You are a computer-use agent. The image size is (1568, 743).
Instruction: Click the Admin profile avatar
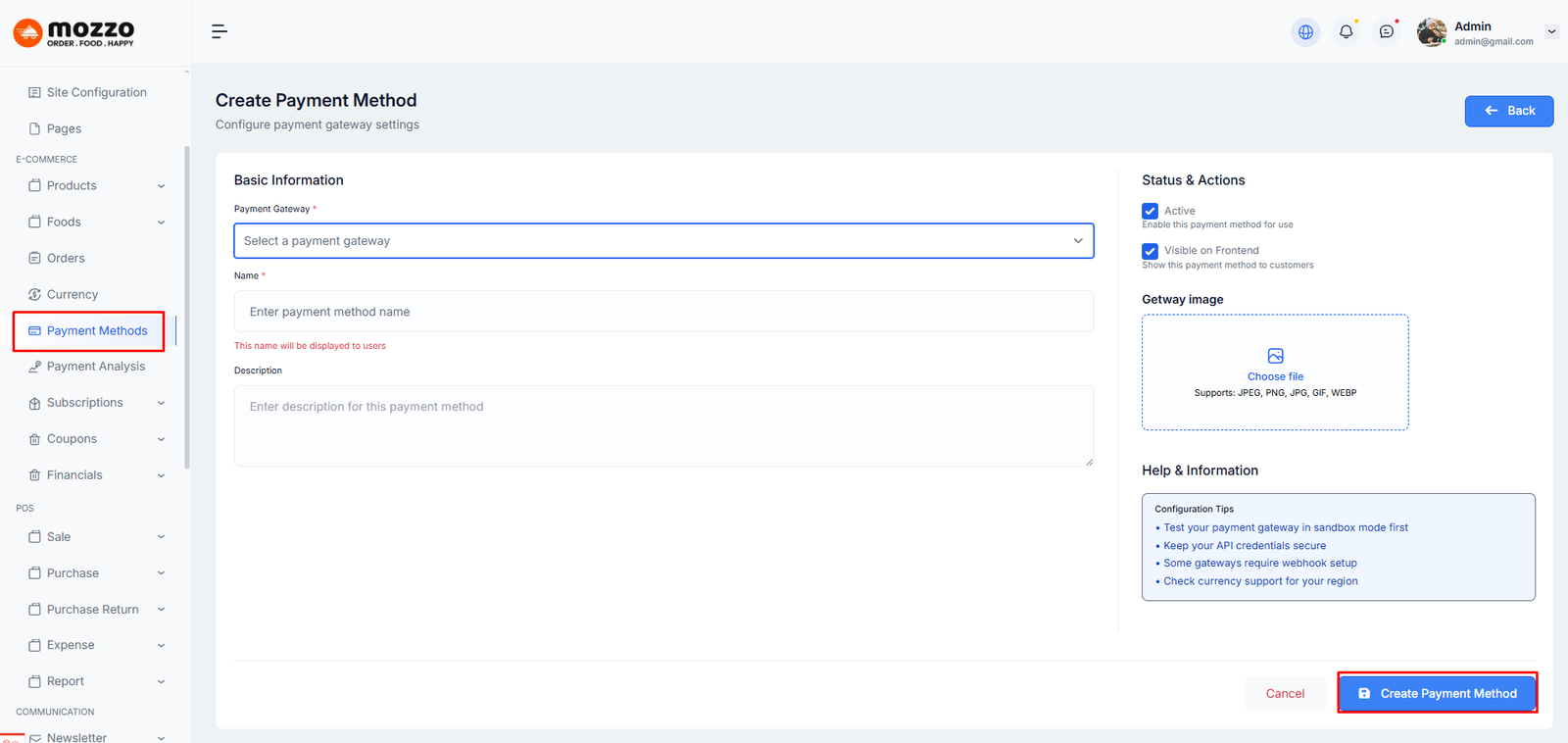(1432, 32)
